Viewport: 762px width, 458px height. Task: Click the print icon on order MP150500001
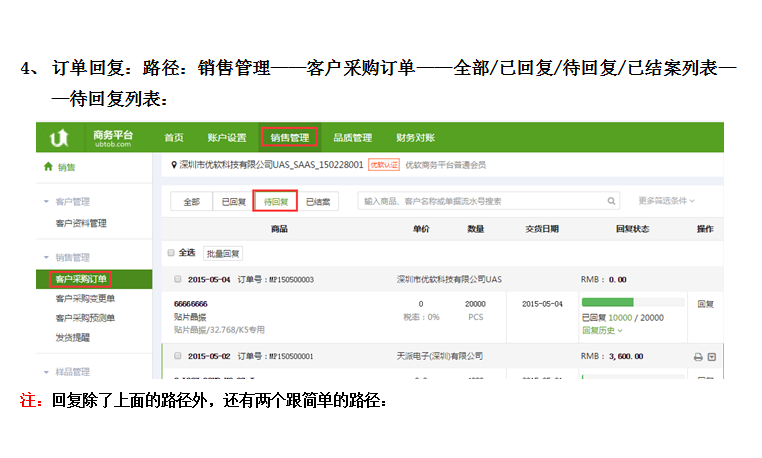click(698, 357)
